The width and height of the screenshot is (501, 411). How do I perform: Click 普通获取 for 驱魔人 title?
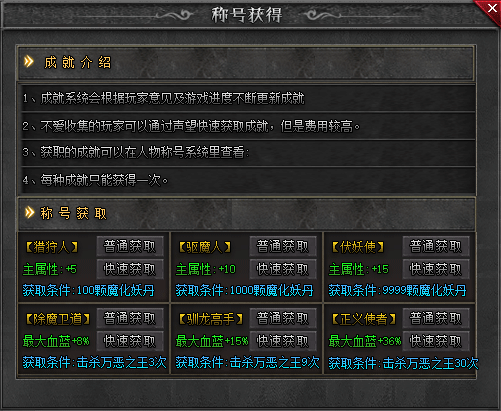pyautogui.click(x=283, y=247)
